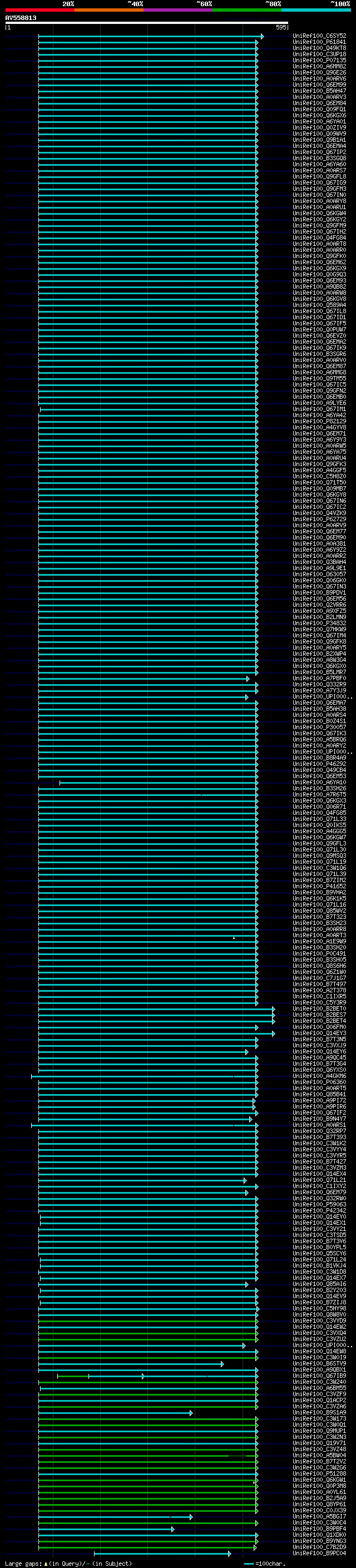Select the UniRef100_B5AH47 label
The image size is (356, 1568).
point(319,91)
